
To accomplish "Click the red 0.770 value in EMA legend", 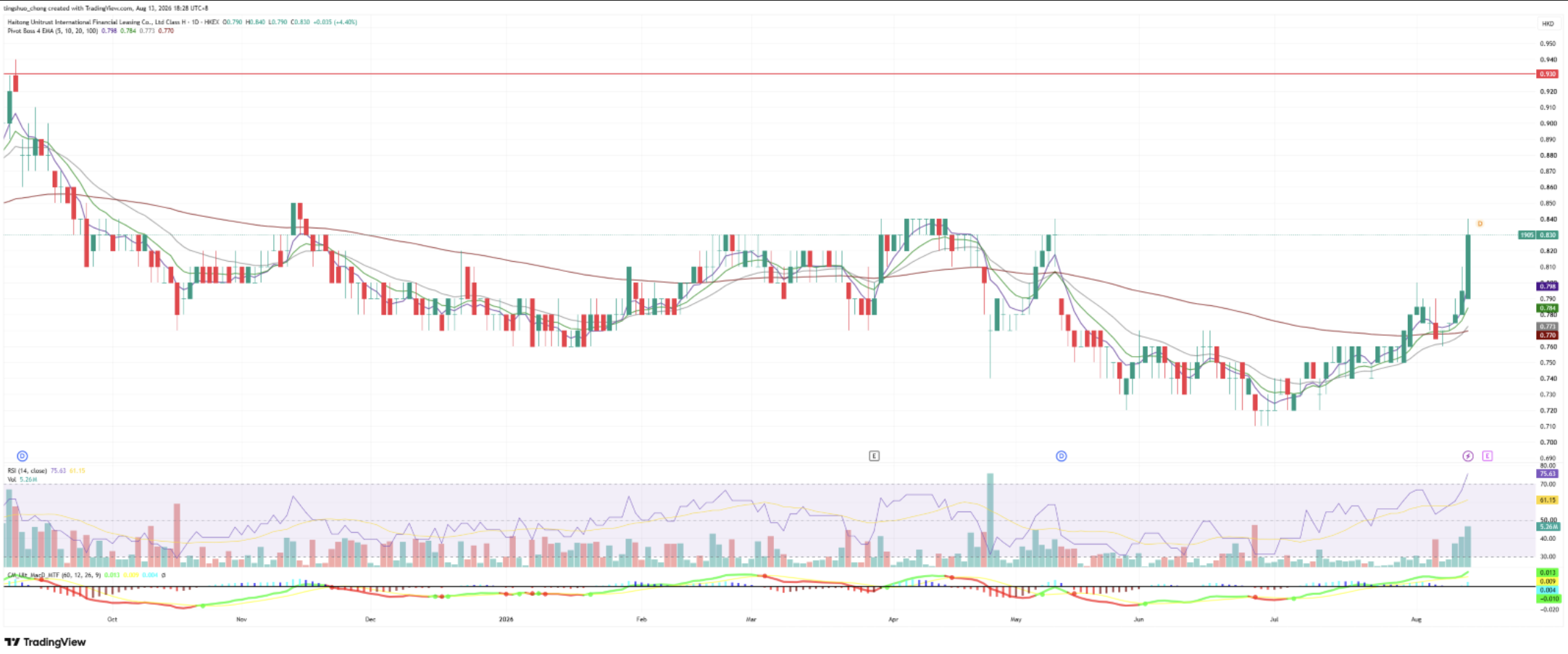I will [x=166, y=31].
